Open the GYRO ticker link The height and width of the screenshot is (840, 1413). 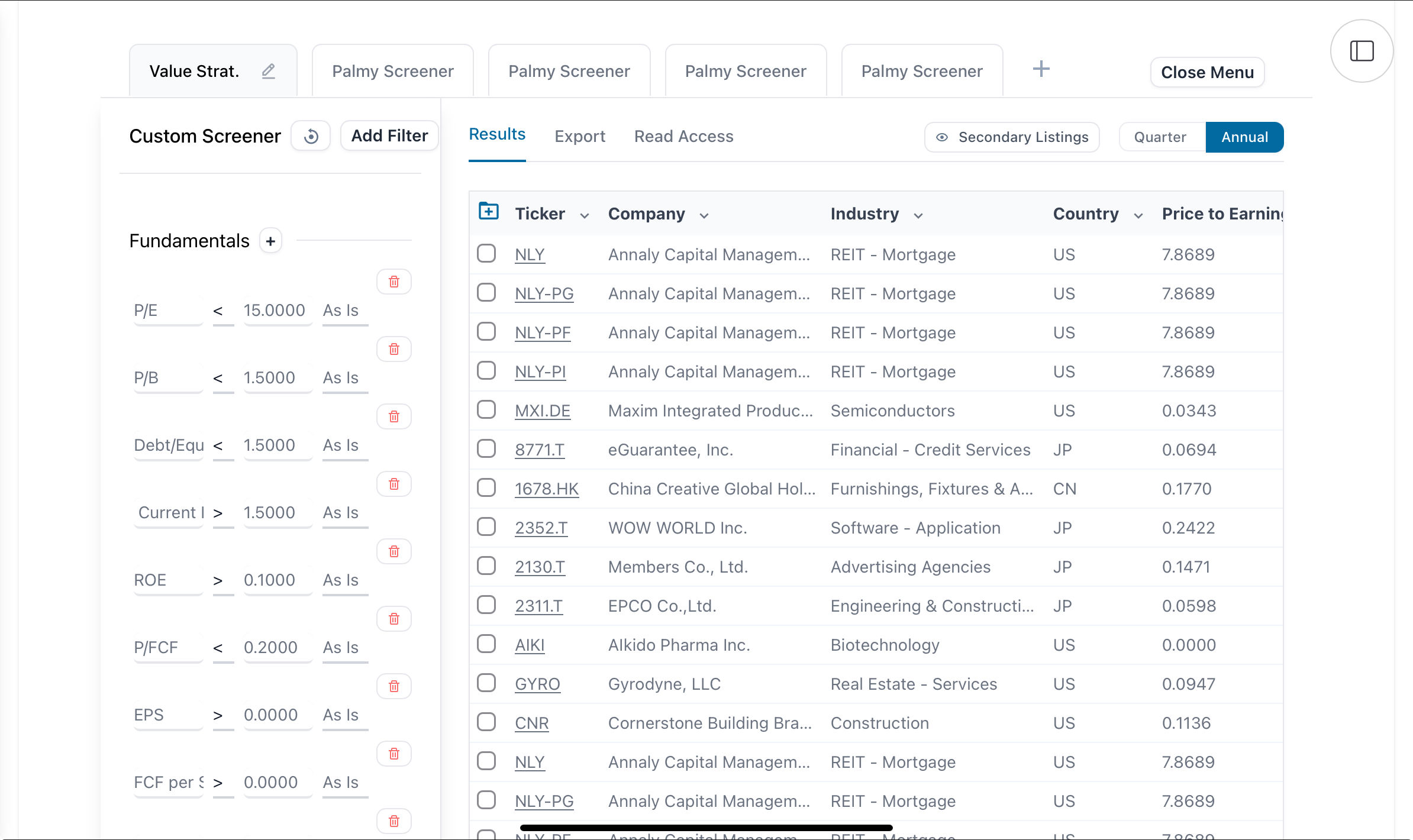537,684
